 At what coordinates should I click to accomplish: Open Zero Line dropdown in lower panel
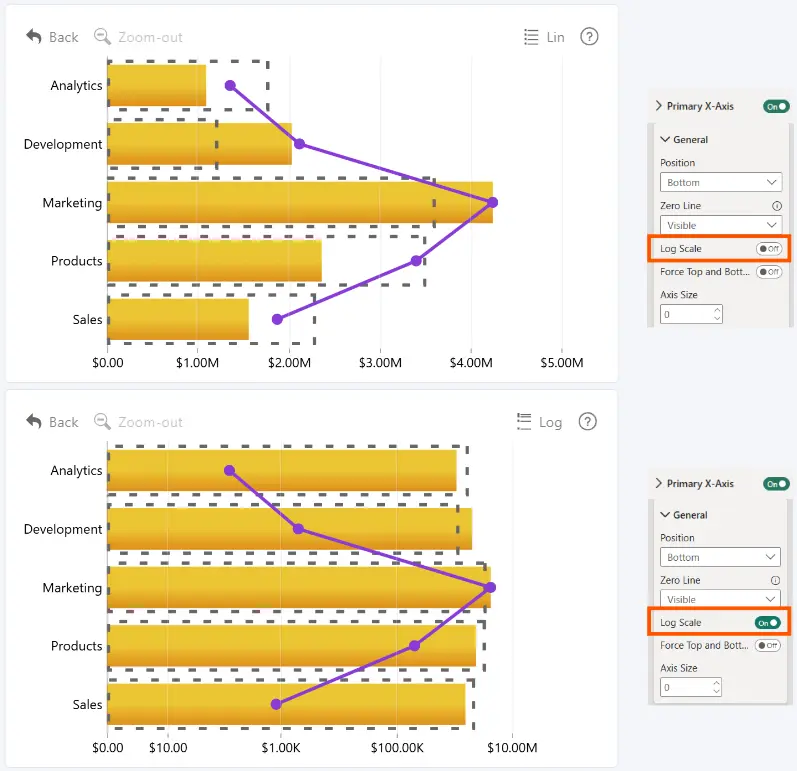point(720,599)
